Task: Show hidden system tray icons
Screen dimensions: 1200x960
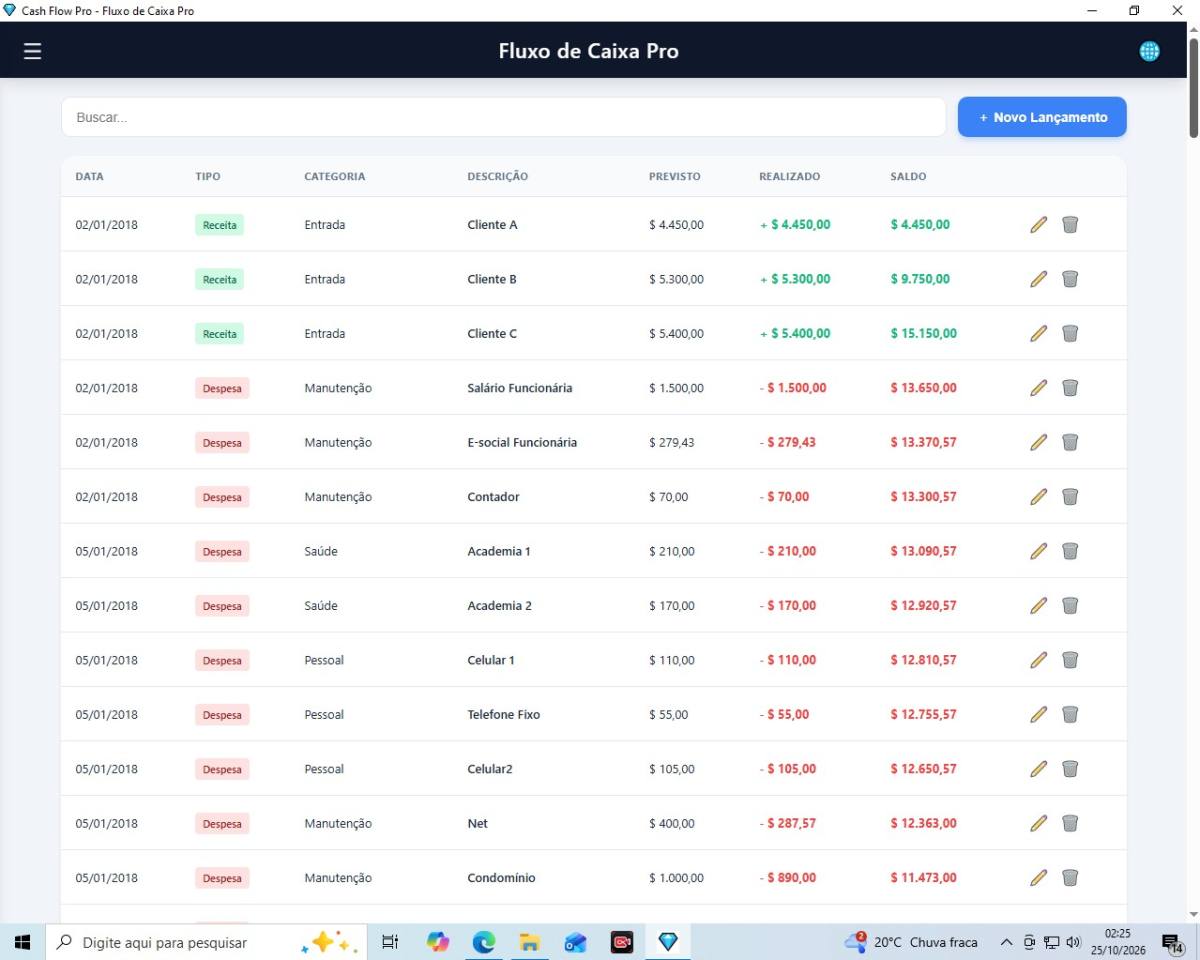Action: (x=1006, y=942)
